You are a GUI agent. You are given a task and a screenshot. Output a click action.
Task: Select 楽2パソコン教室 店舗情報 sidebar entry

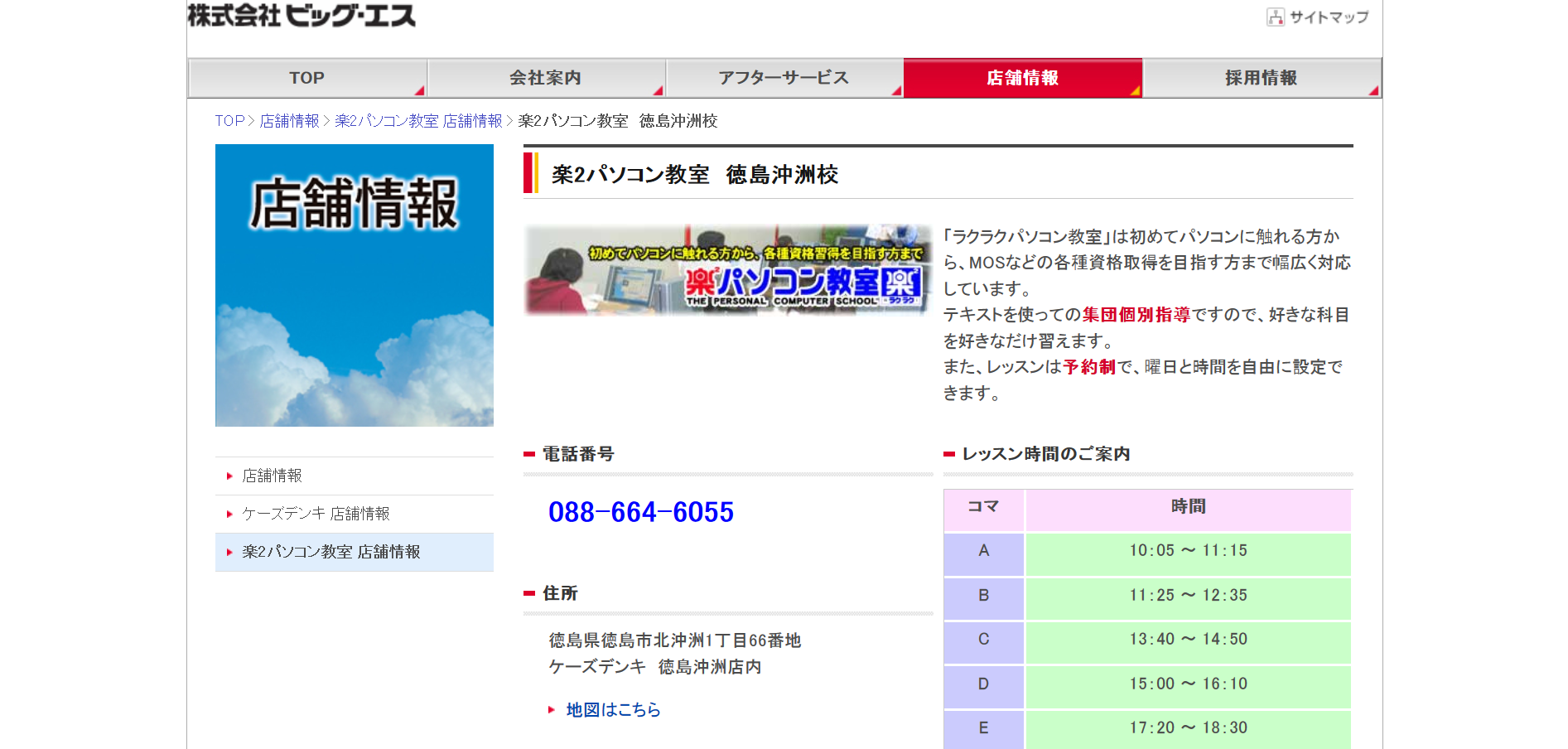click(330, 552)
